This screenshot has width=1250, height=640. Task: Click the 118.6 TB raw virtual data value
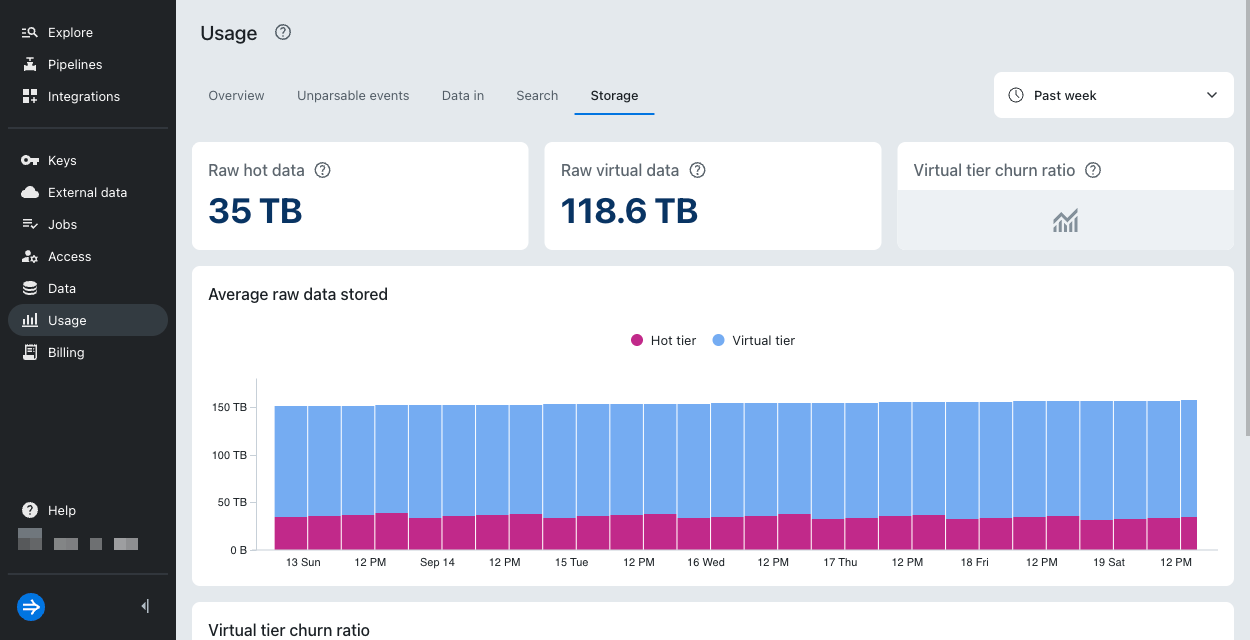click(x=629, y=211)
